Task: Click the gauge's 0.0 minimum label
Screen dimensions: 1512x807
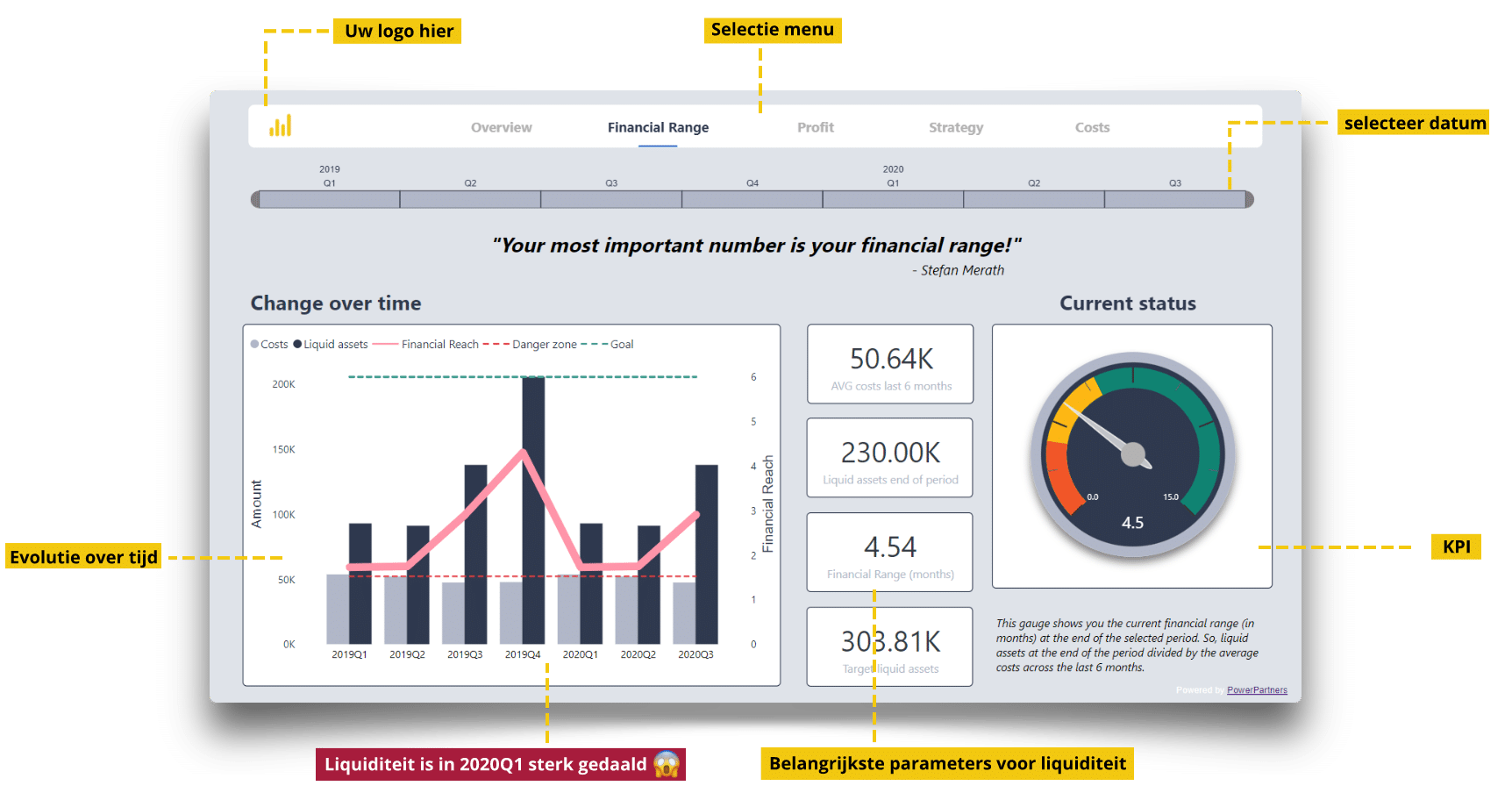Action: pos(1093,497)
